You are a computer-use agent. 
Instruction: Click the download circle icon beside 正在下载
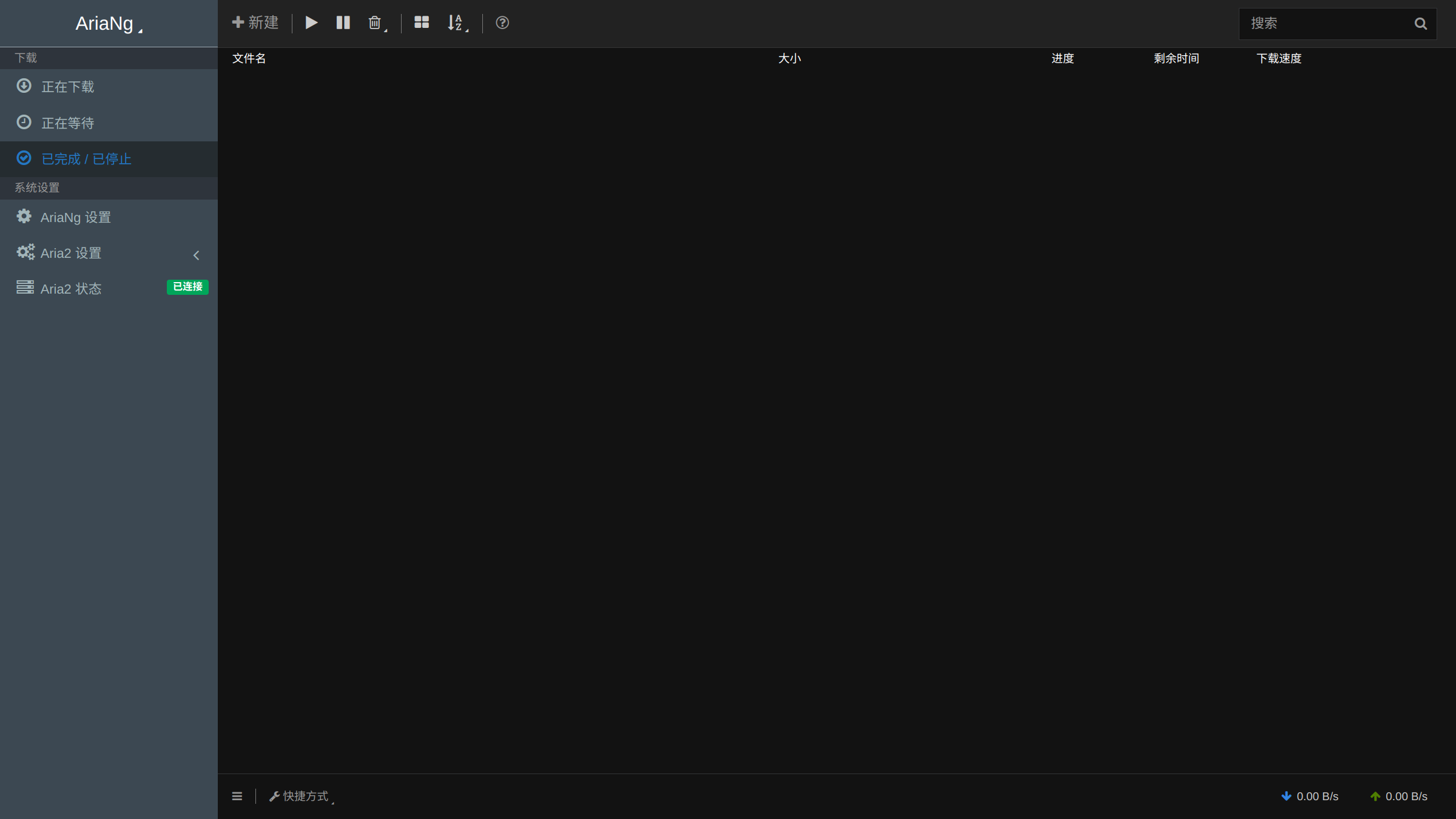(x=24, y=86)
